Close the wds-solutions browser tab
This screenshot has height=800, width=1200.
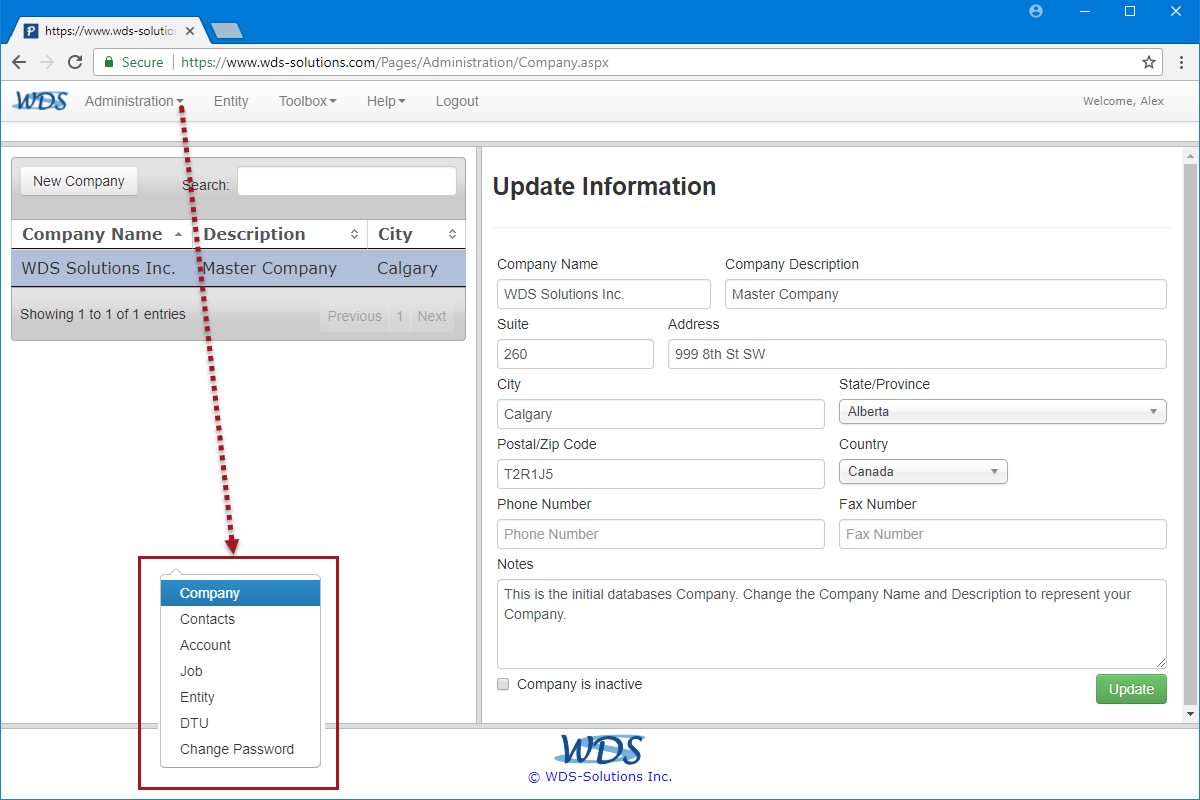click(x=190, y=31)
